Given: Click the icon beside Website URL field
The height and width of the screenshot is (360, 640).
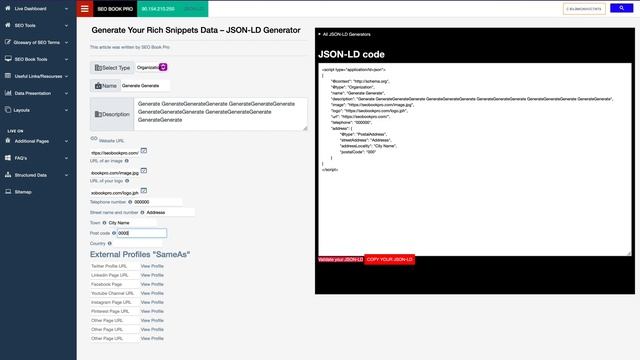Looking at the screenshot, I should click(x=144, y=151).
